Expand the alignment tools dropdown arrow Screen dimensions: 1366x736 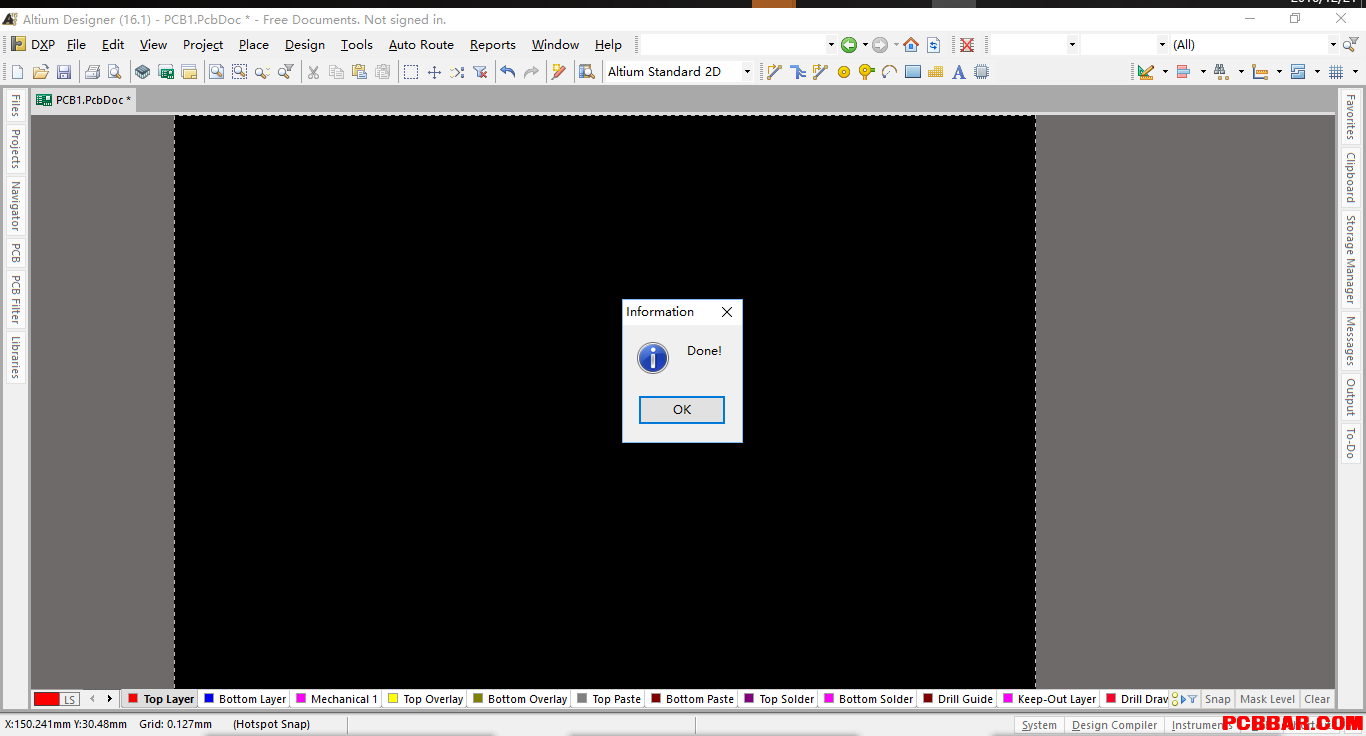click(x=1203, y=72)
